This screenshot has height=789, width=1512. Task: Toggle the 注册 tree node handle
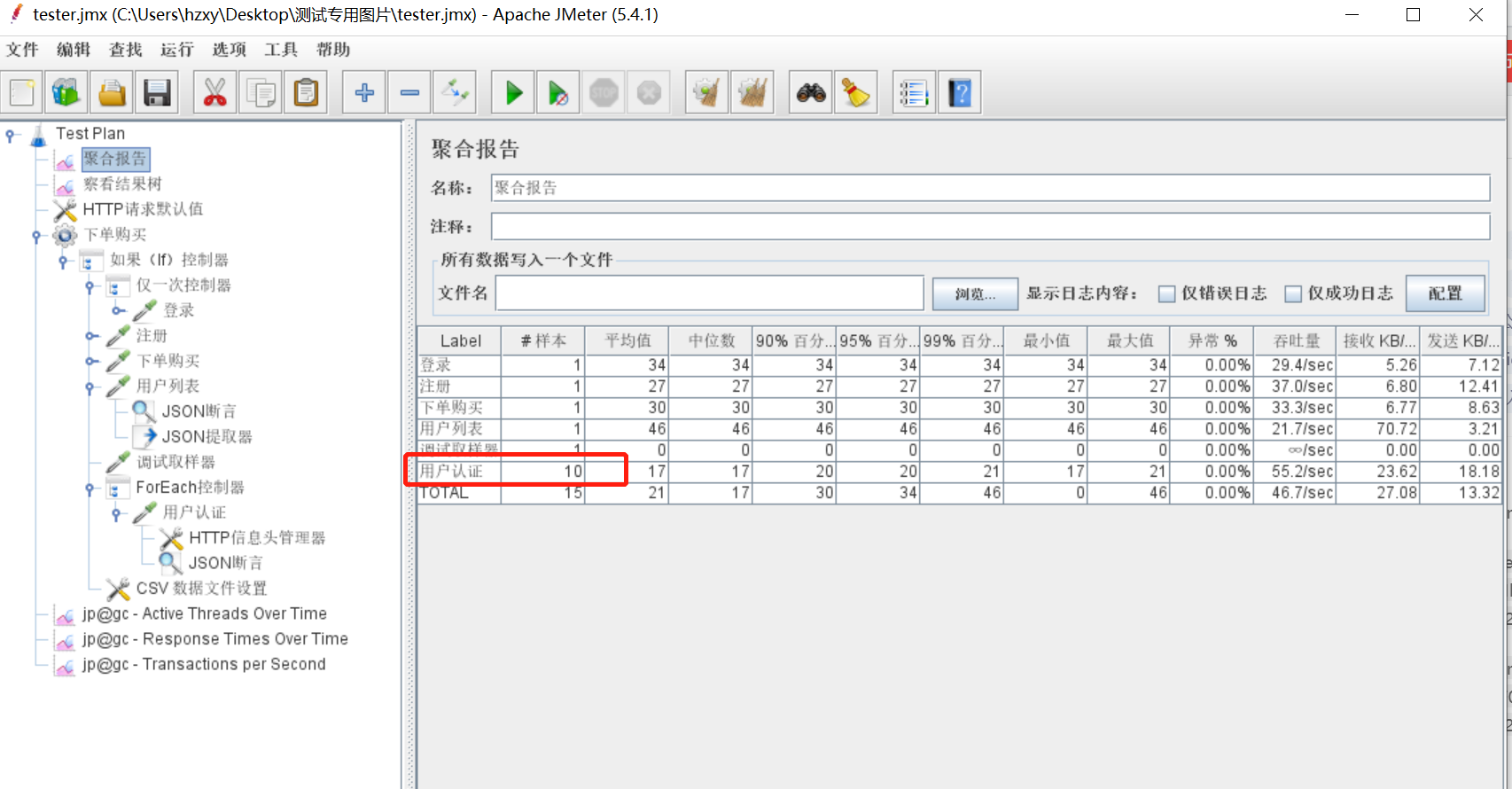[x=91, y=336]
